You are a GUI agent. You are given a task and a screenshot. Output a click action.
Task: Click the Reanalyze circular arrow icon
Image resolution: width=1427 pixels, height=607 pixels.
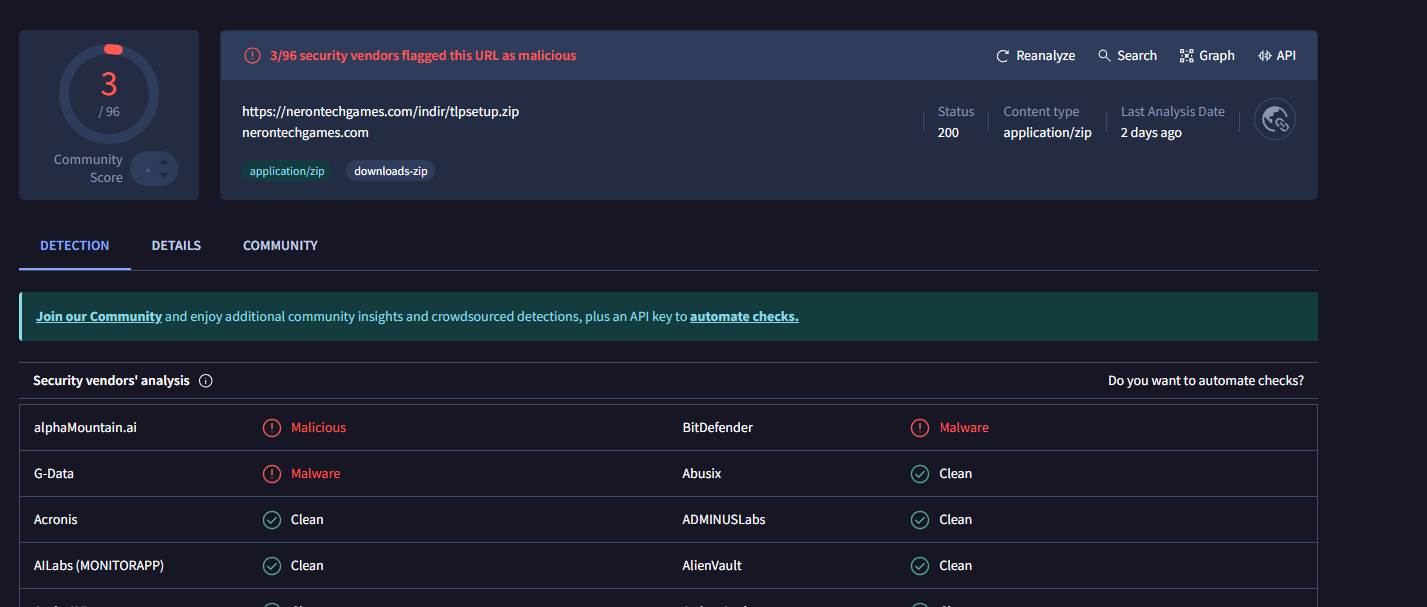coord(1003,56)
